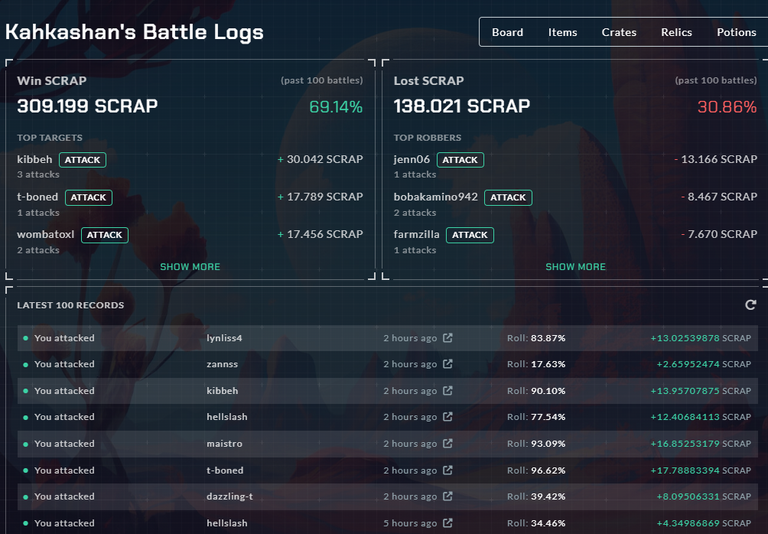This screenshot has width=768, height=534.
Task: Select zannss in records list
Action: 222,364
